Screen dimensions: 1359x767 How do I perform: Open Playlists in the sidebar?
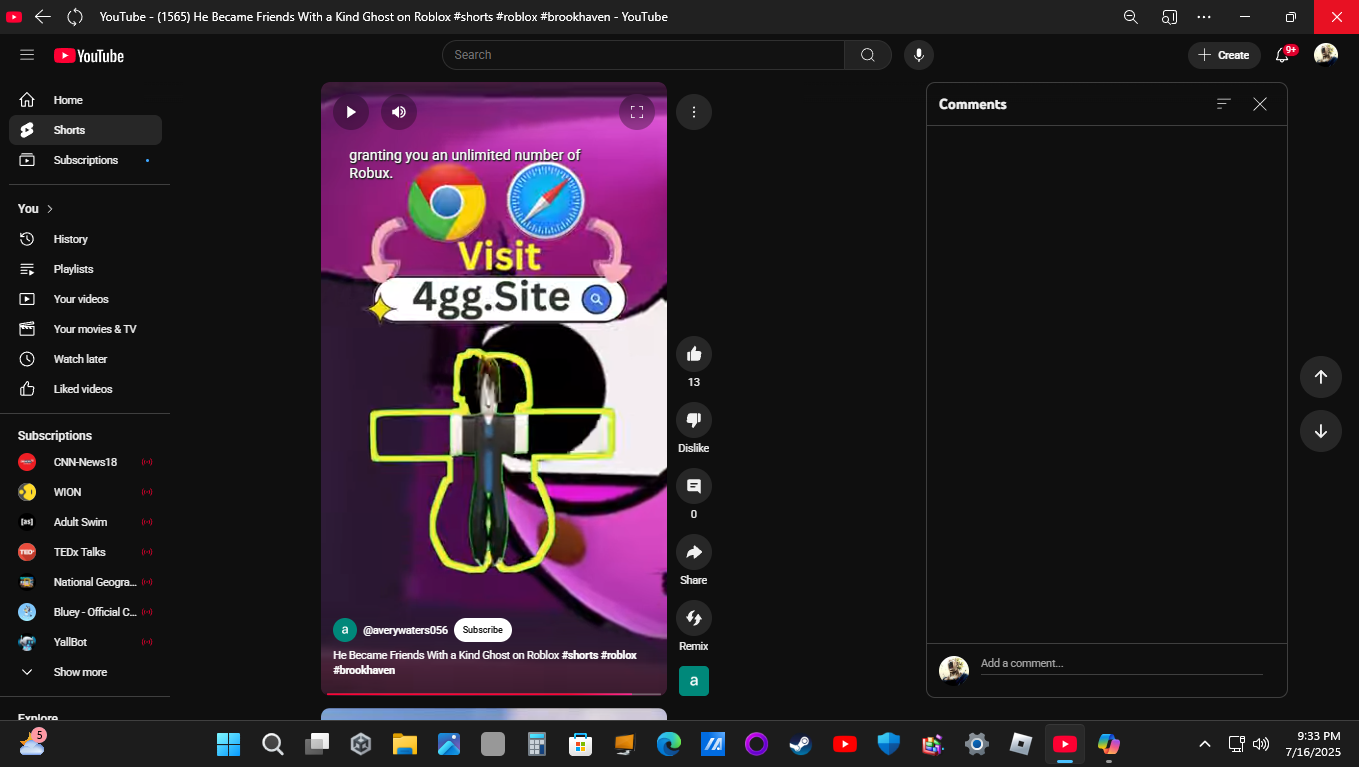point(85,269)
